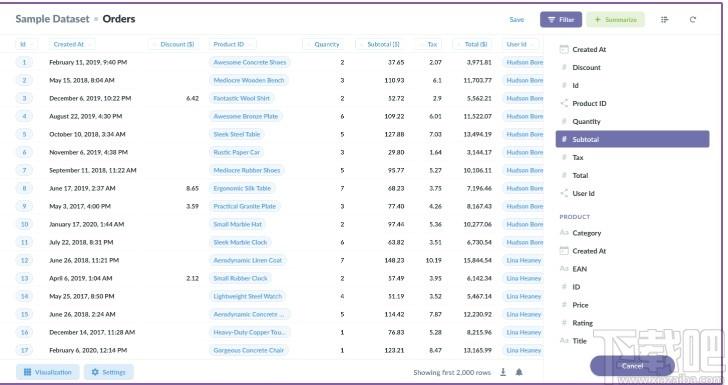This screenshot has width=728, height=385.
Task: Click the refresh icon in top bar
Action: 693,20
